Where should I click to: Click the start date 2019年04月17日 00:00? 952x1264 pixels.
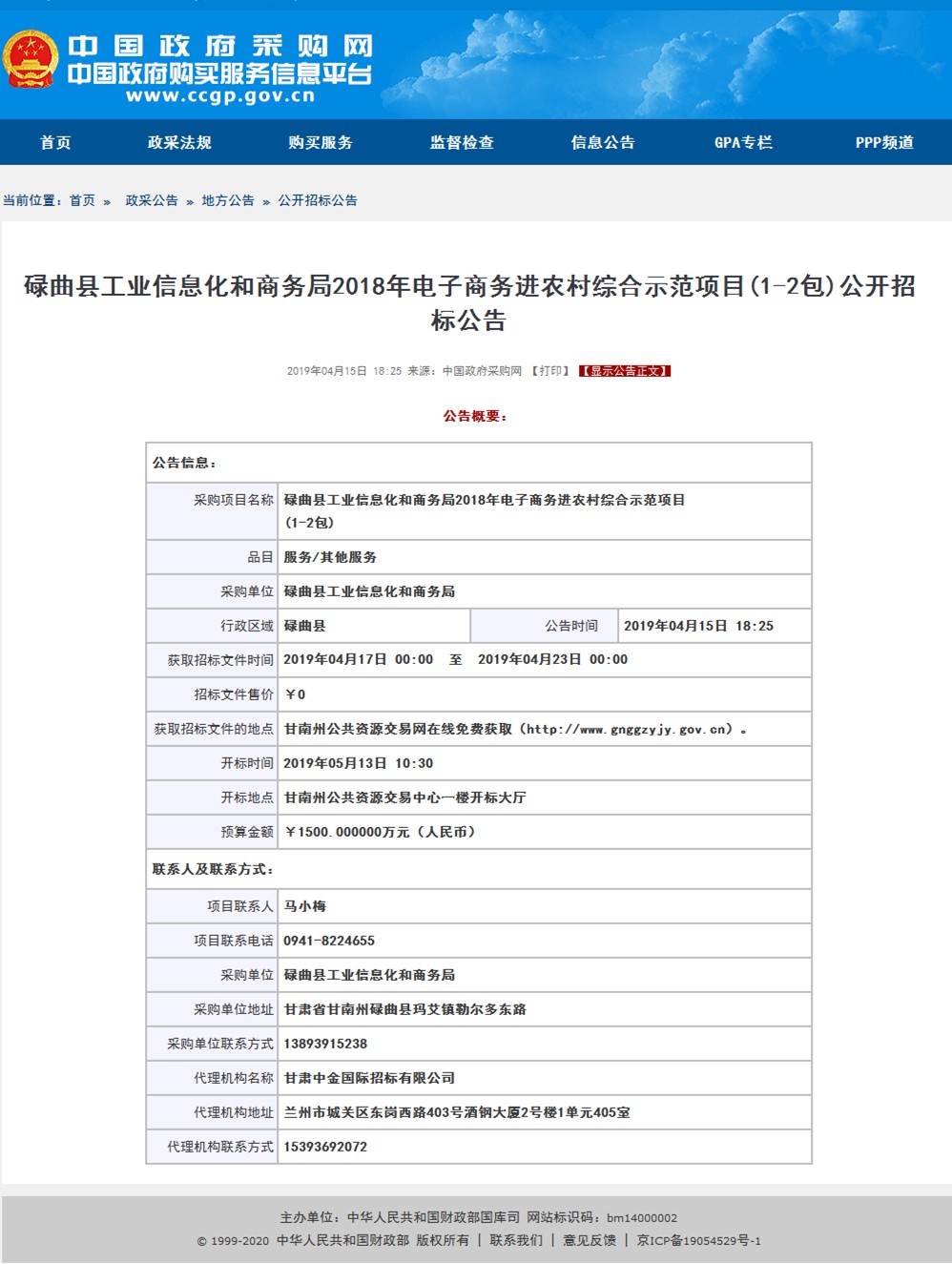coord(359,659)
